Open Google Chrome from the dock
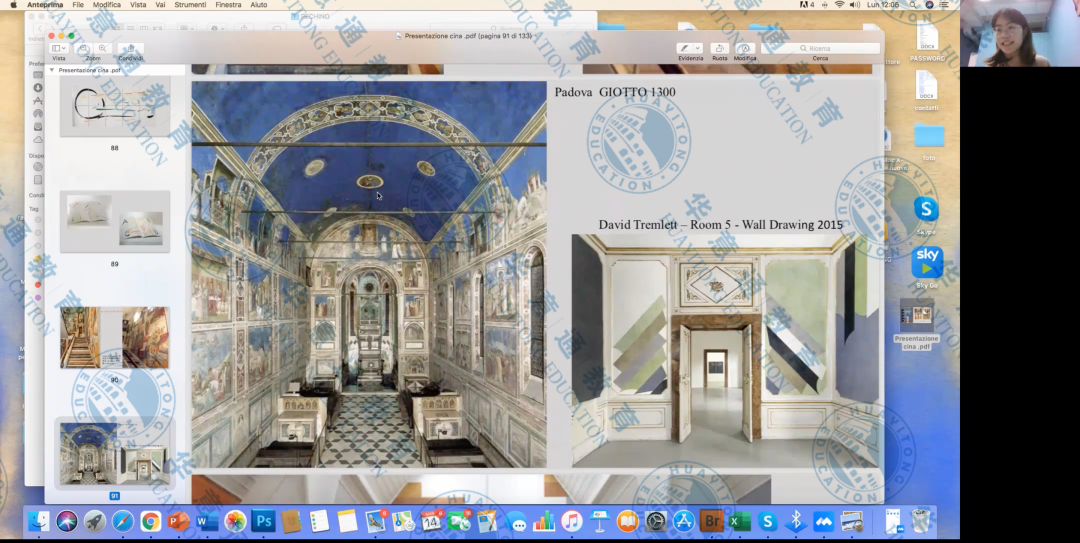1080x543 pixels. (x=151, y=522)
